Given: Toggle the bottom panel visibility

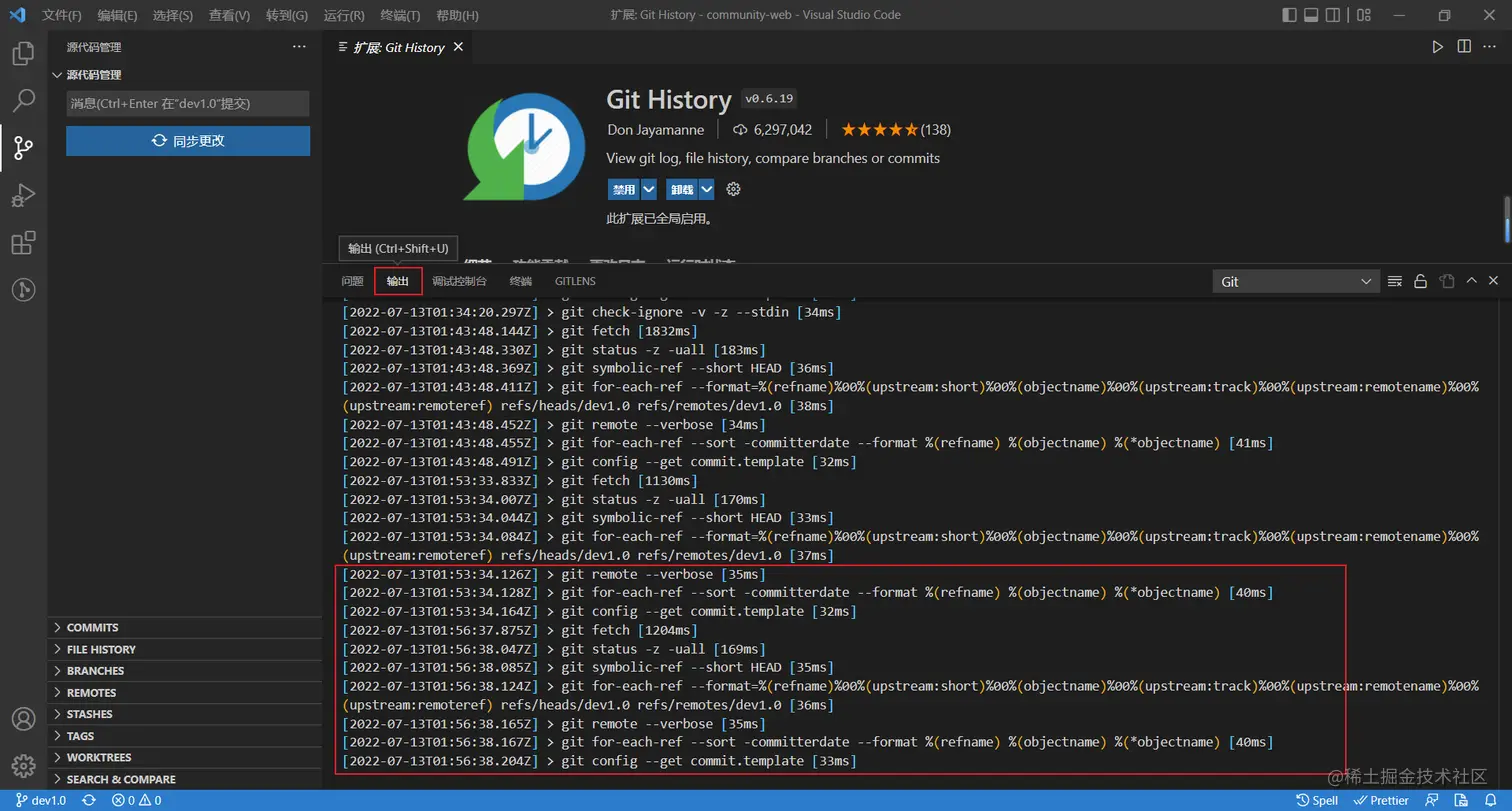Looking at the screenshot, I should coord(1311,15).
